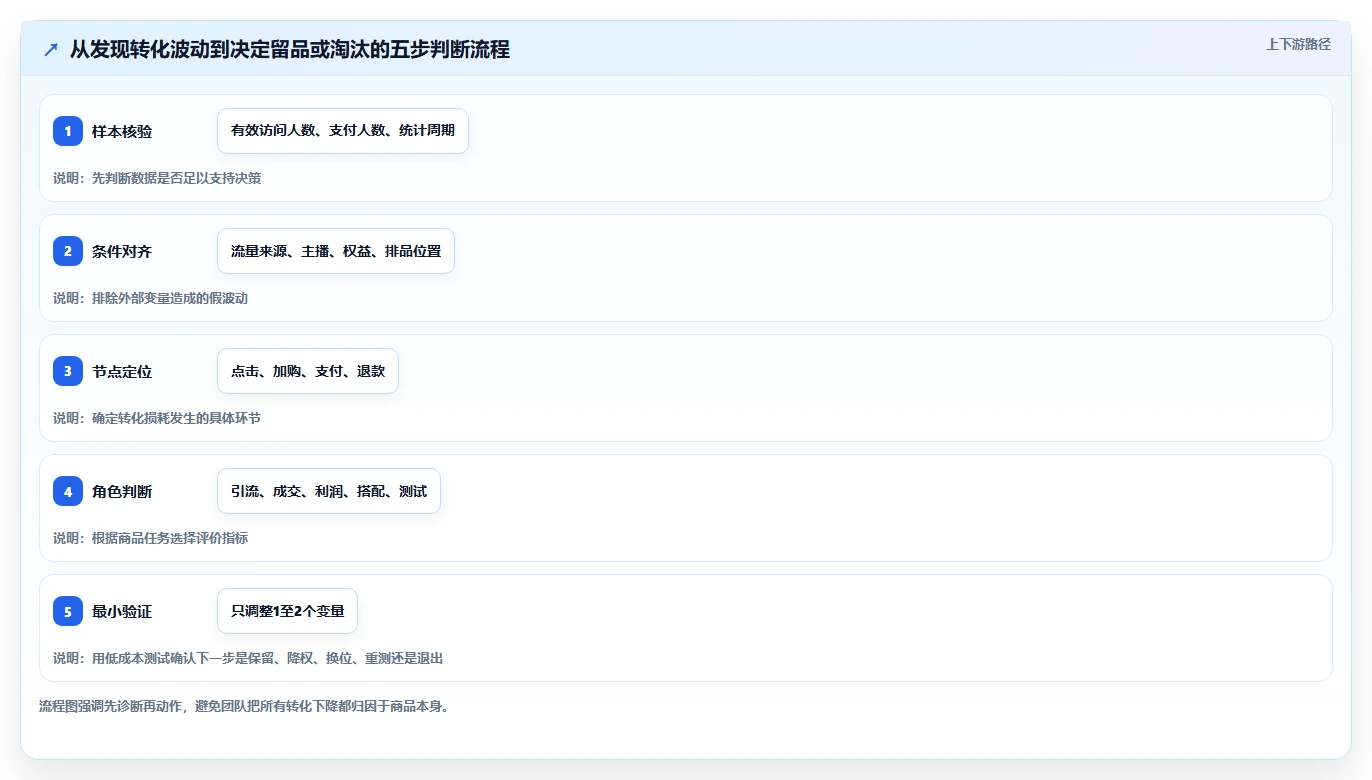
Task: Click the step 1 number badge
Action: click(68, 131)
